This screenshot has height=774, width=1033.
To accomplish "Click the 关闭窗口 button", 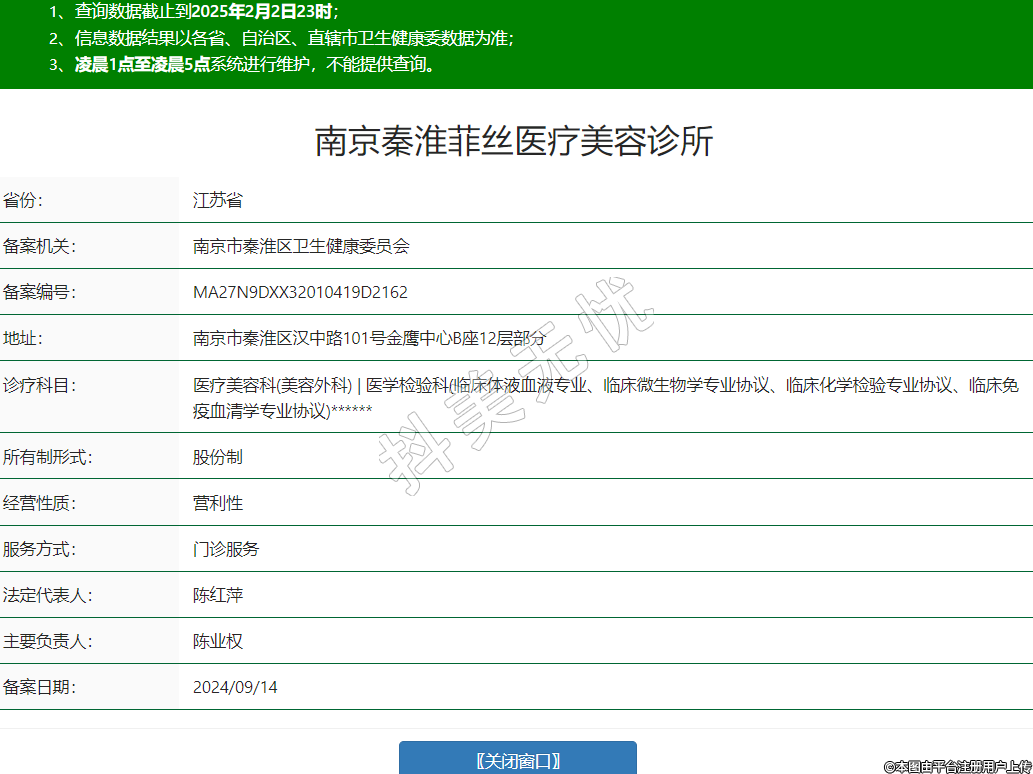I will pyautogui.click(x=517, y=760).
